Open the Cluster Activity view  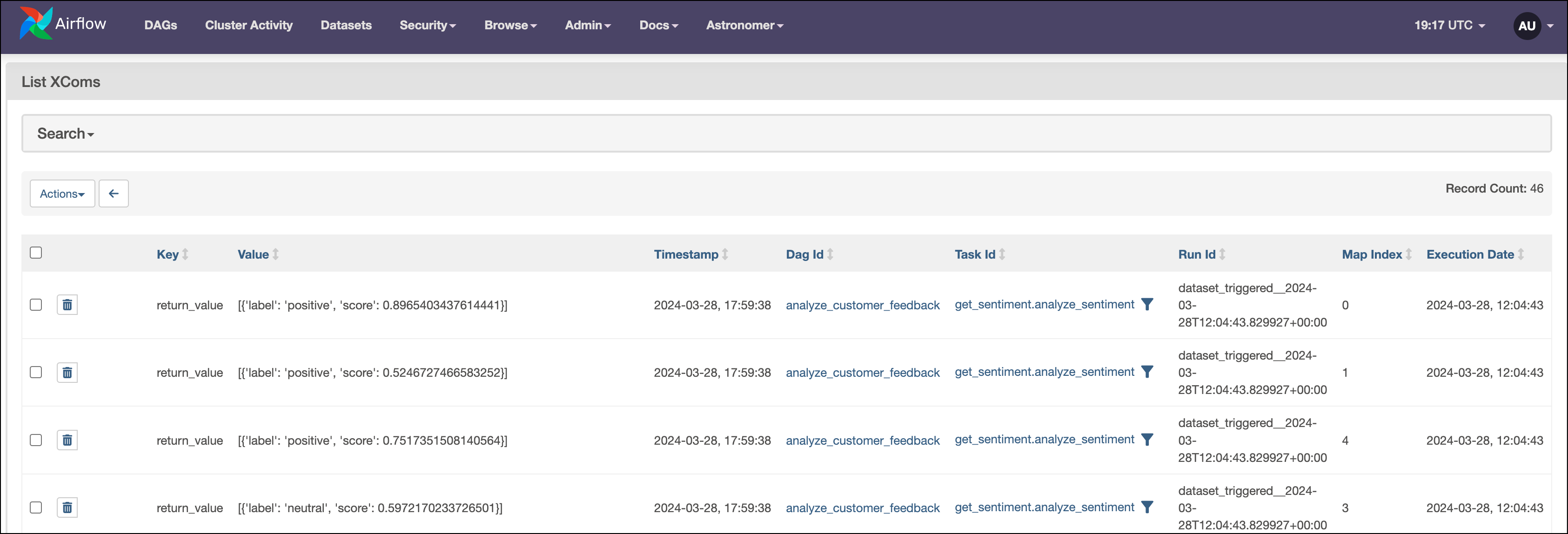click(x=249, y=26)
